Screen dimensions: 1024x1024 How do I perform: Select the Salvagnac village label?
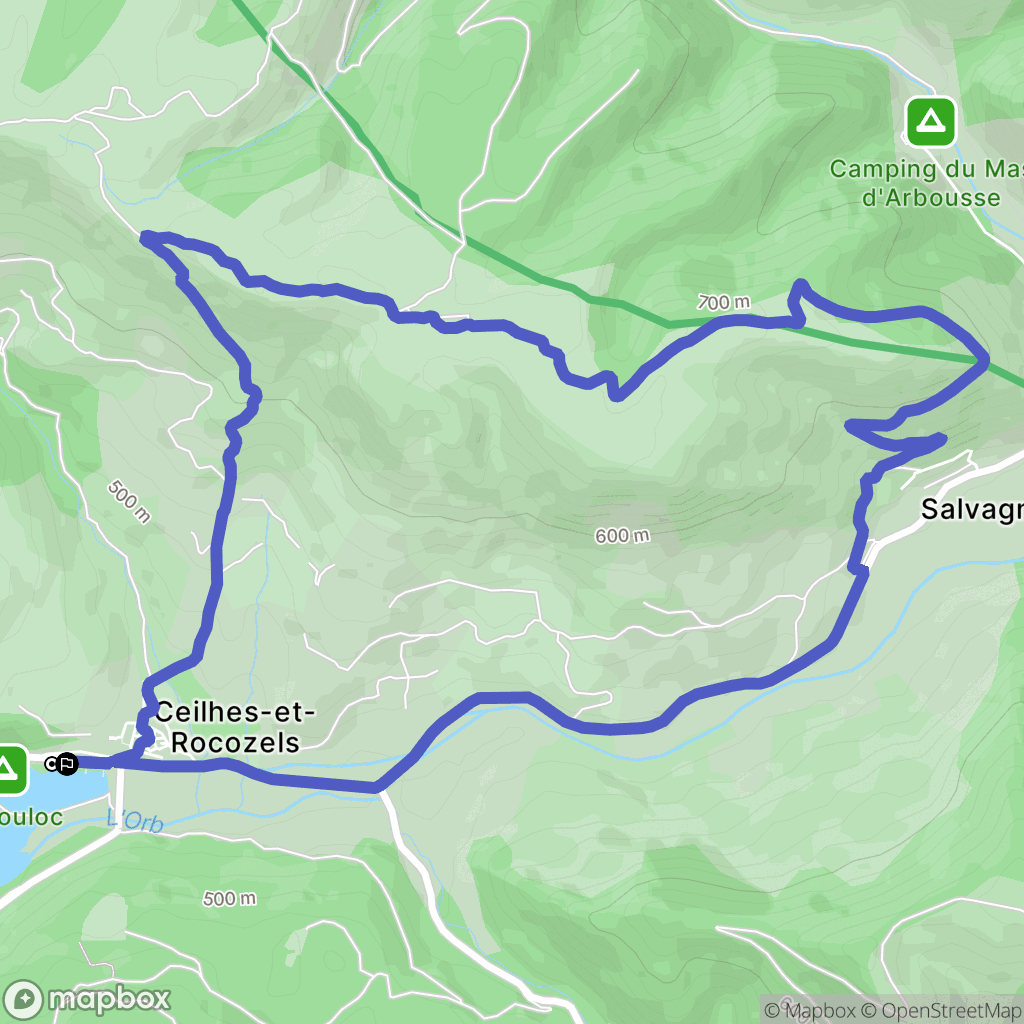tap(972, 509)
